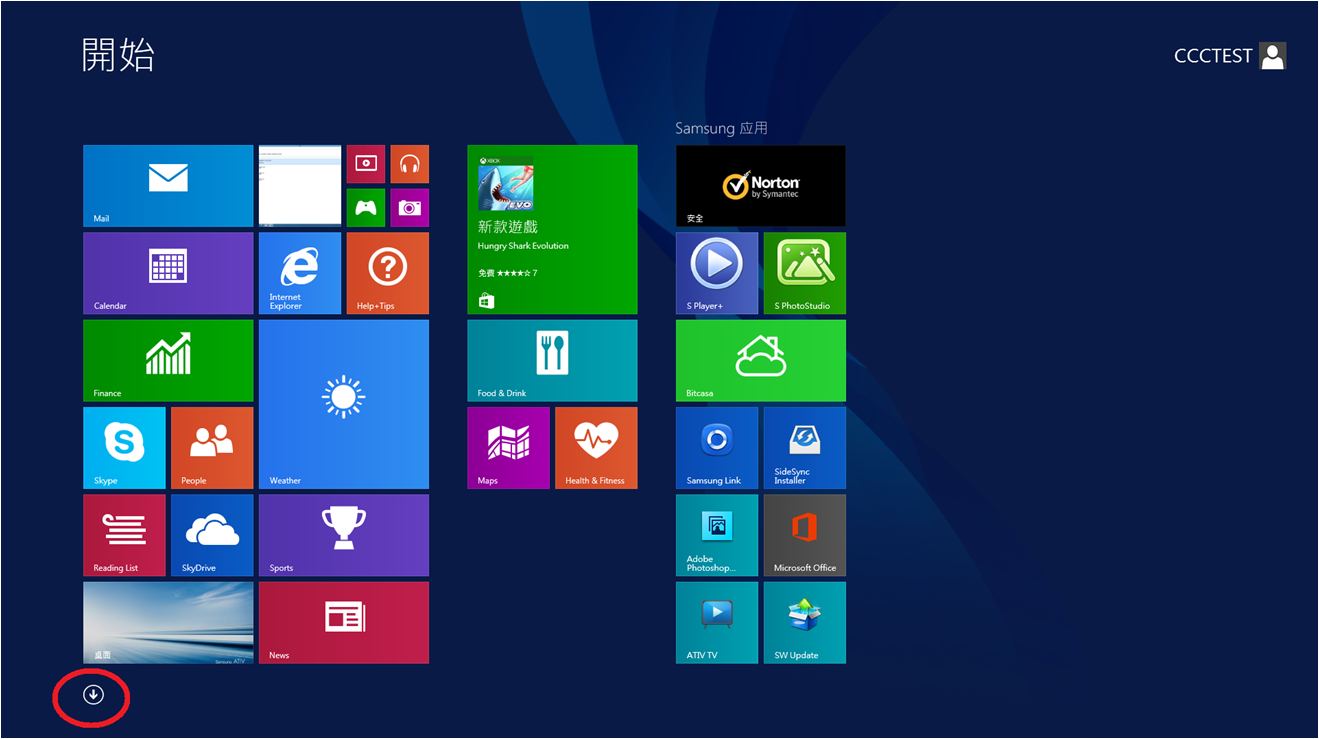Open the Mail tile

(x=168, y=185)
